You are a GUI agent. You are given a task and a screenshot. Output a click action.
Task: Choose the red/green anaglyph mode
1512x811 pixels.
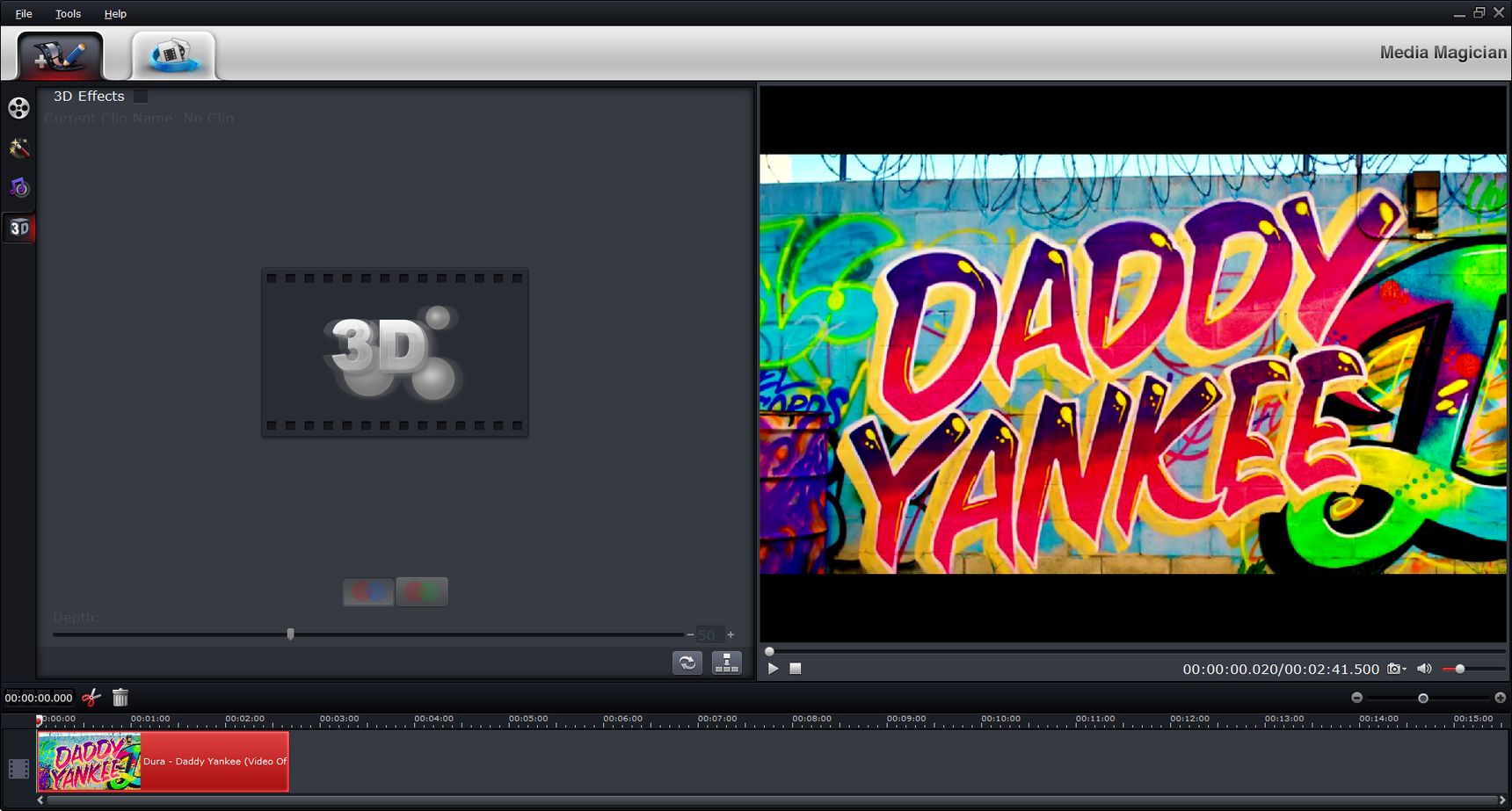click(422, 591)
